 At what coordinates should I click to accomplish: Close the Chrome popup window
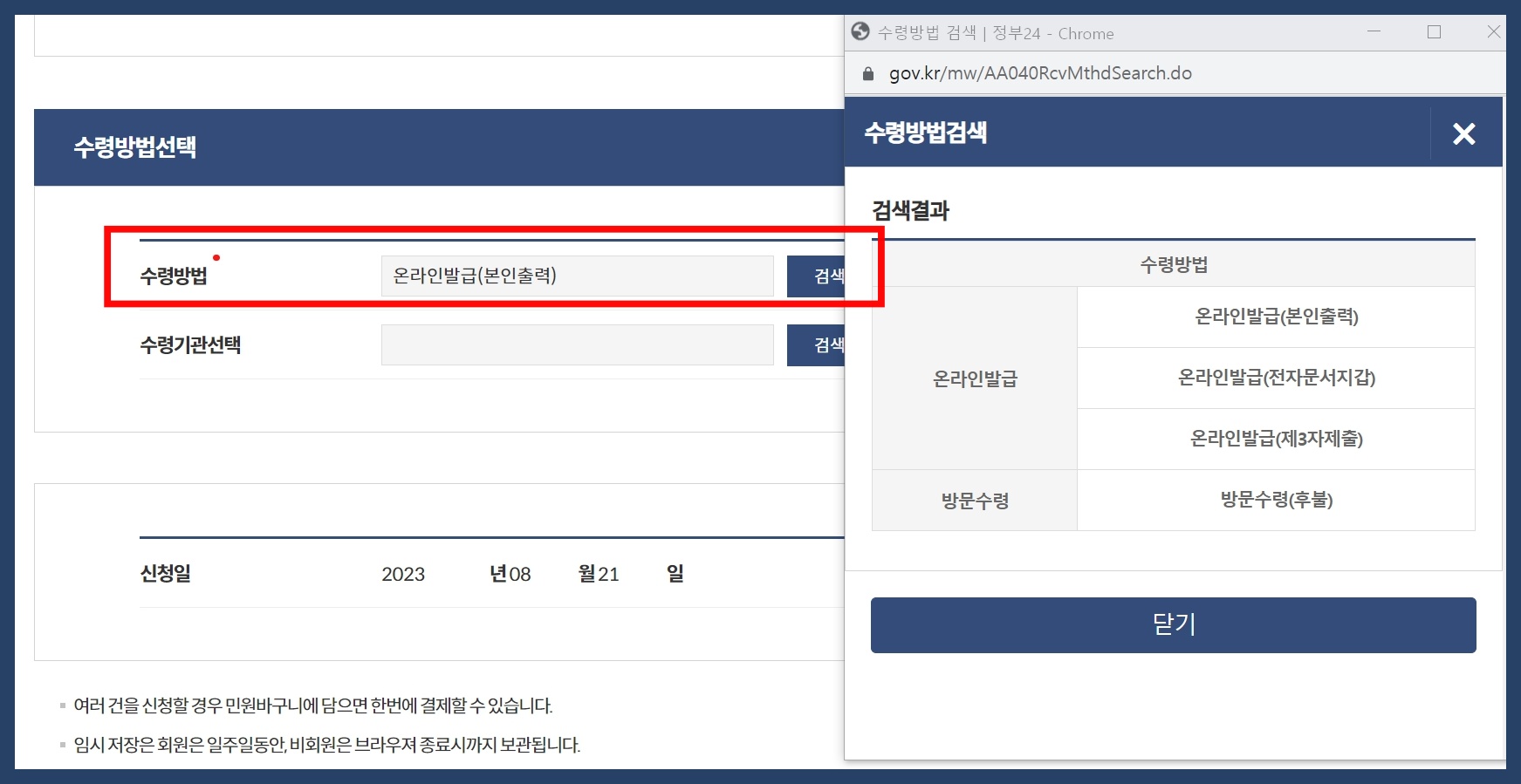tap(1493, 32)
